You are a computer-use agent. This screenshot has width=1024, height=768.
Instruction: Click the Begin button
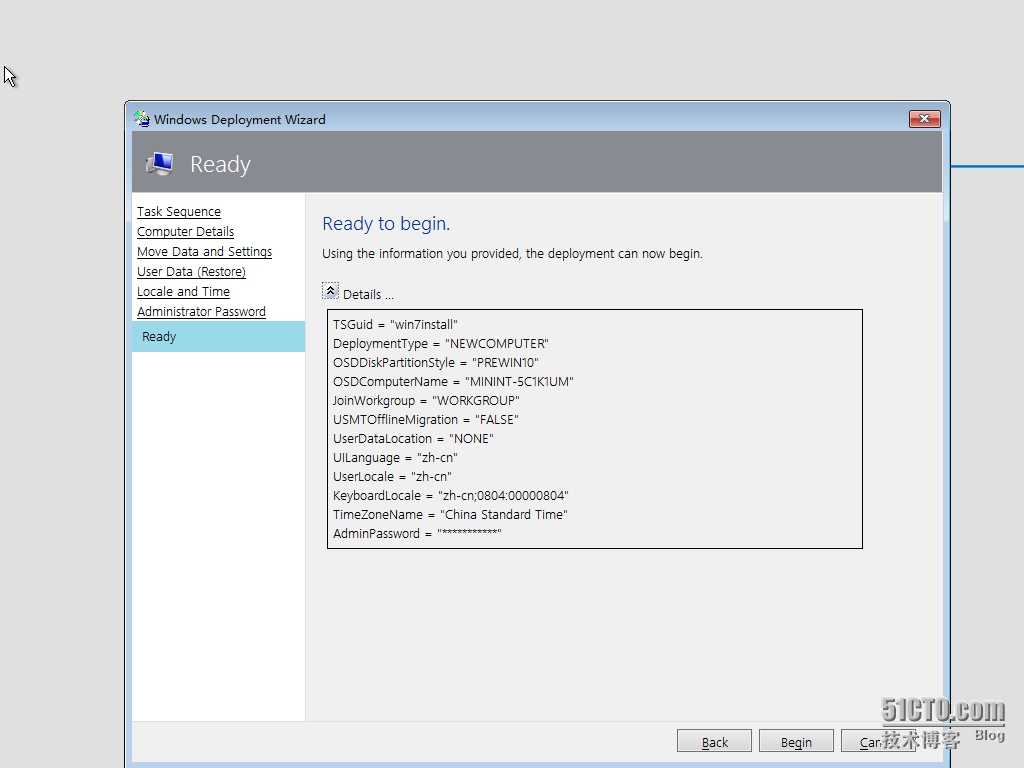click(796, 742)
